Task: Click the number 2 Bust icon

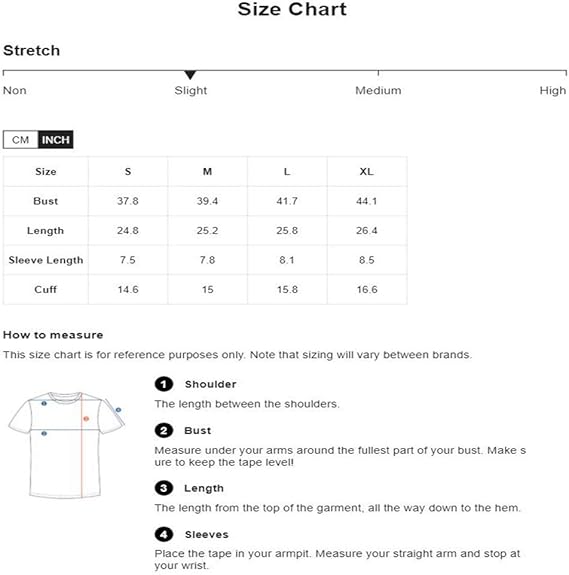Action: point(164,431)
